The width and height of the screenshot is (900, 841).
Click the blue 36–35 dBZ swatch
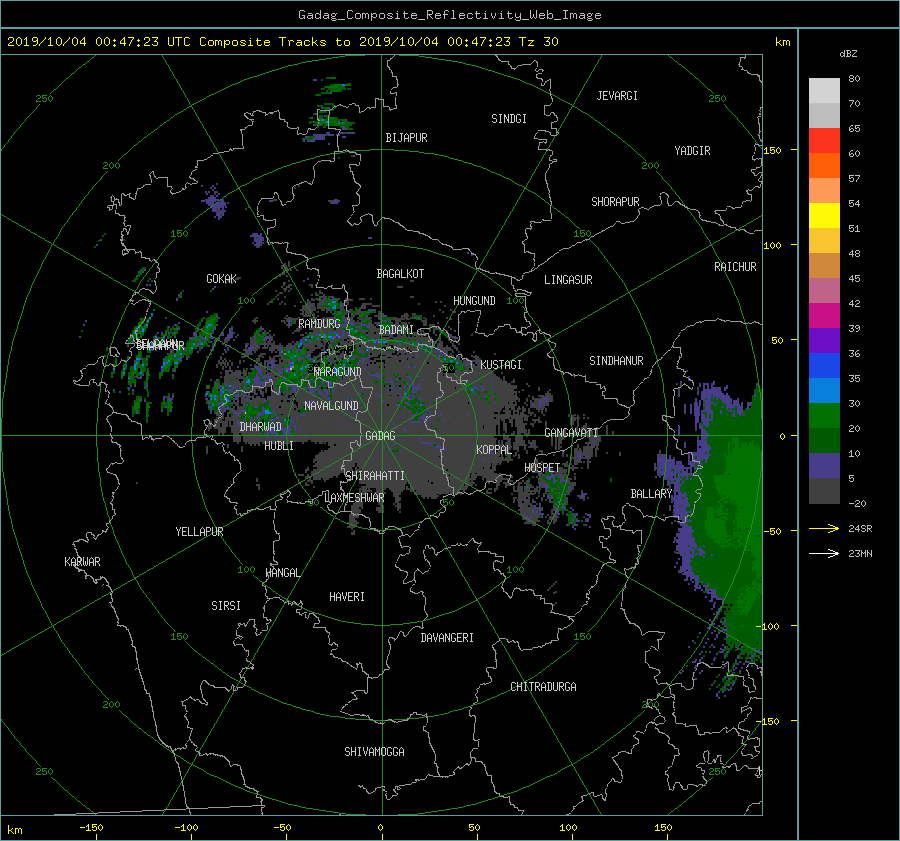824,365
